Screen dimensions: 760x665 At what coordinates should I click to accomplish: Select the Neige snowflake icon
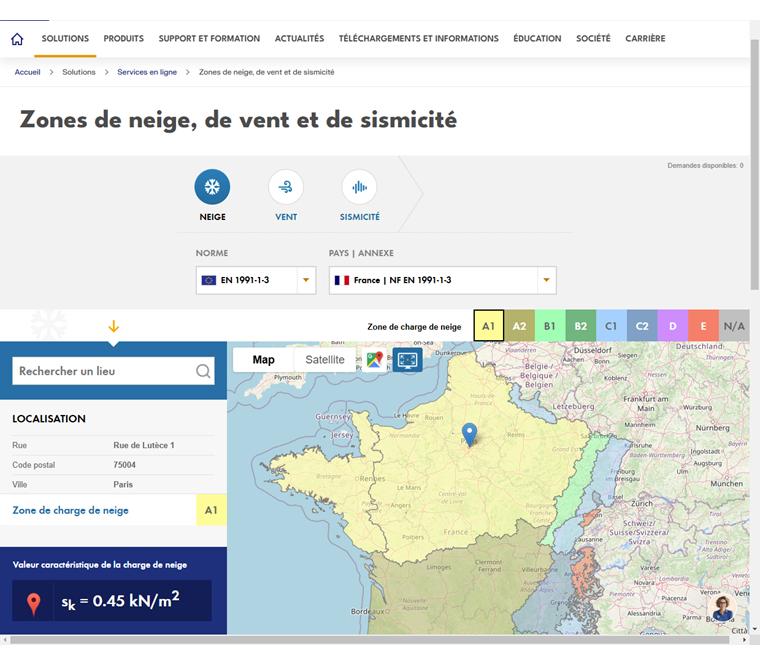[212, 187]
